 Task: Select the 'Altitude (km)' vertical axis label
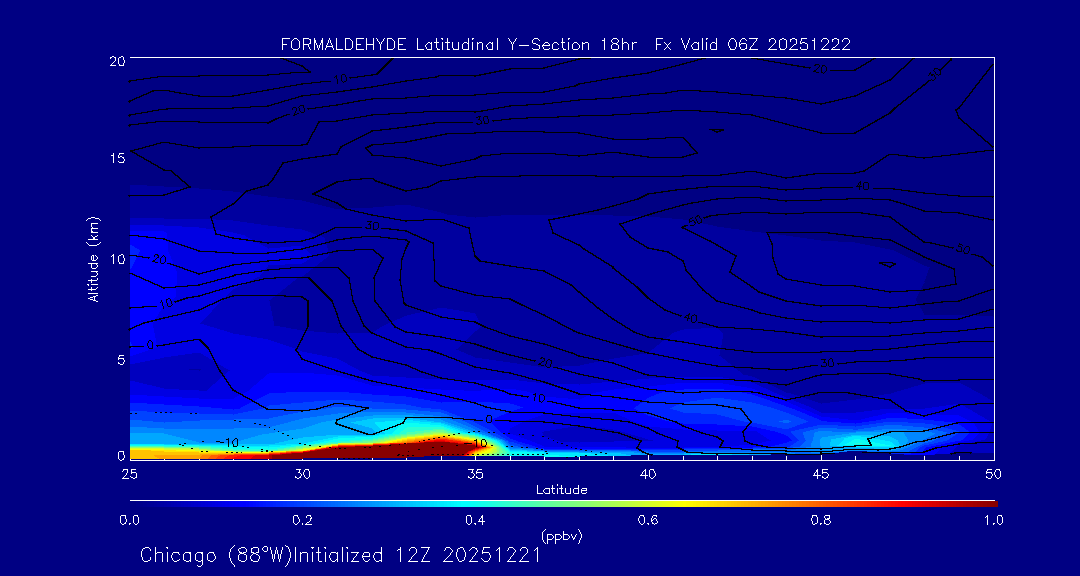tap(93, 259)
